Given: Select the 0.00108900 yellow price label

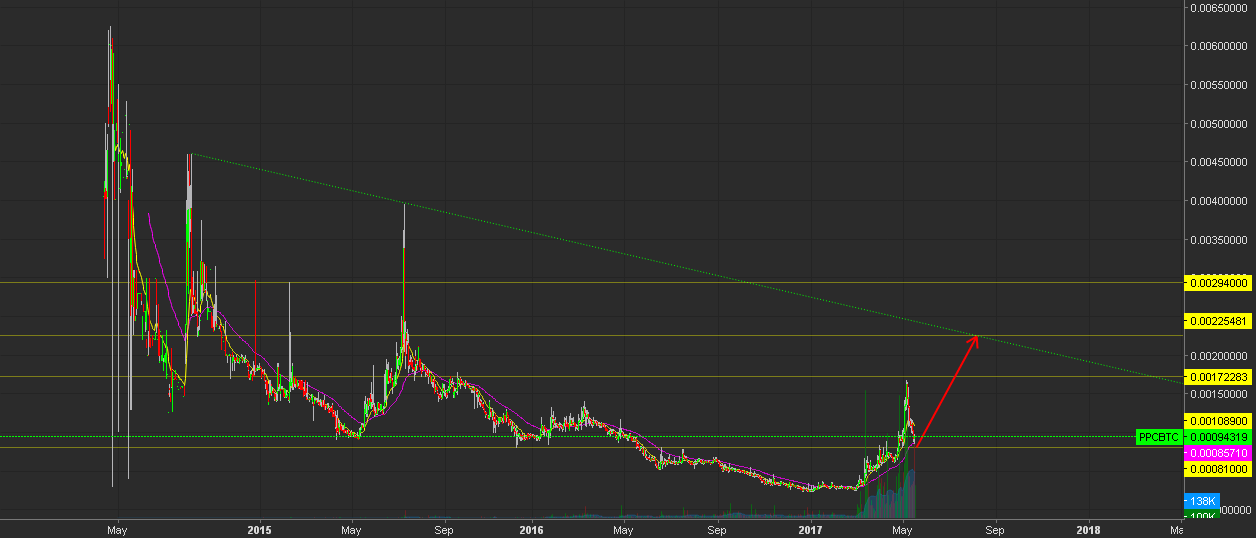Looking at the screenshot, I should (1219, 422).
